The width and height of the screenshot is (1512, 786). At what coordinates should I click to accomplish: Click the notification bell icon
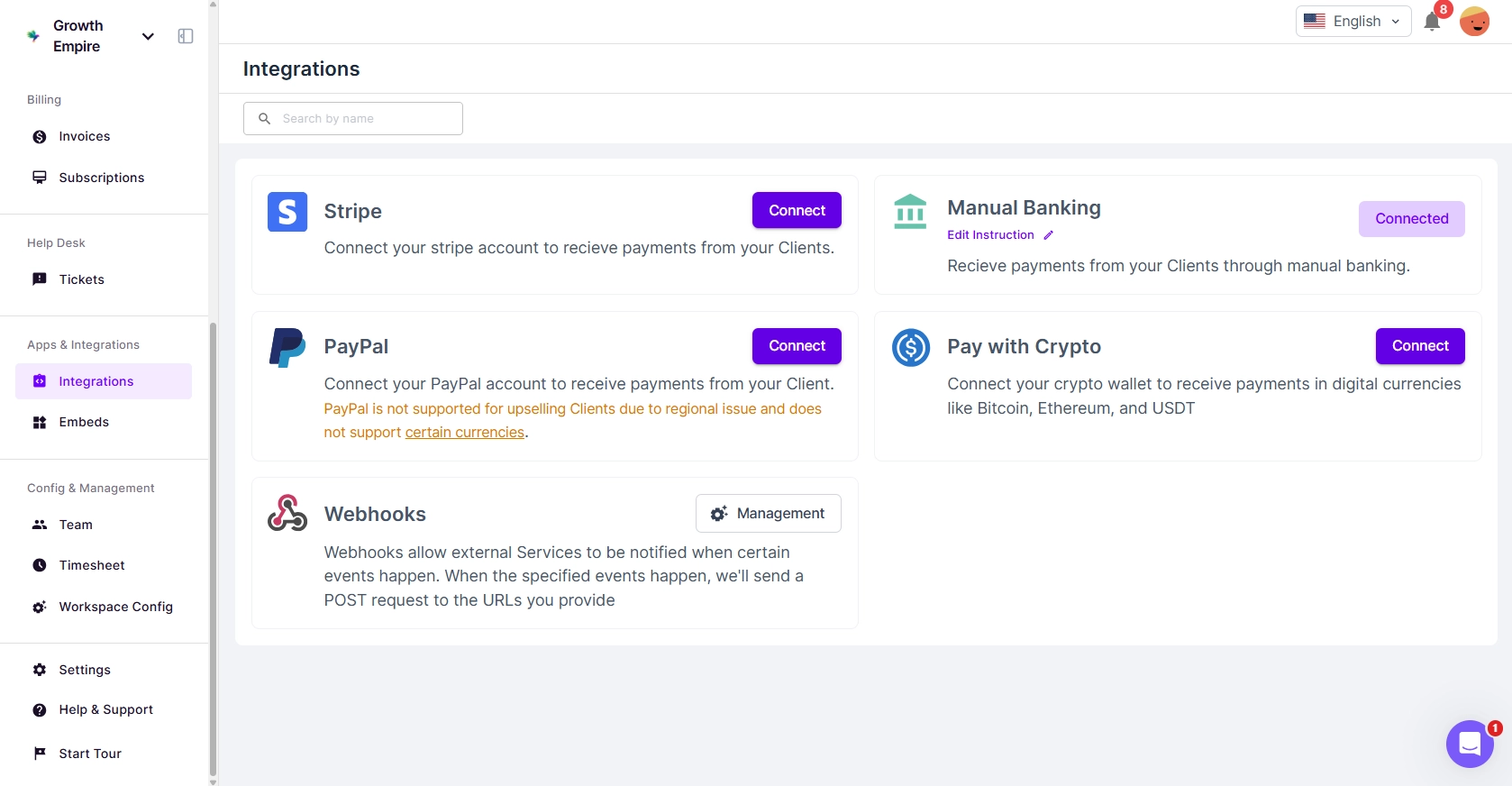tap(1431, 22)
